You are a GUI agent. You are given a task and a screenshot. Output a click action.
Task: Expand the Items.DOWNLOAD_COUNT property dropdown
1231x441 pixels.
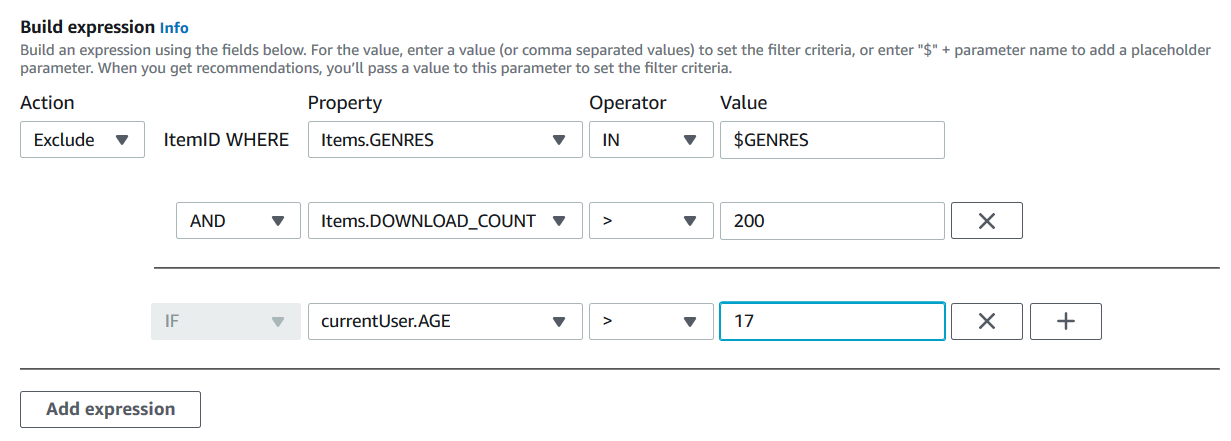tap(444, 221)
